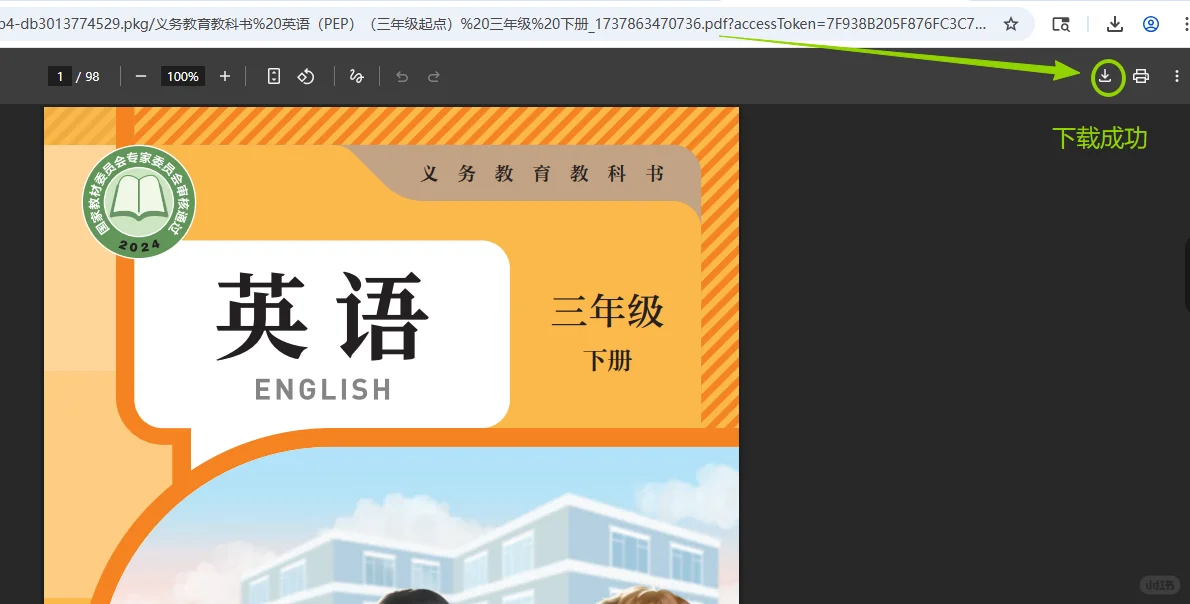Print the PDF document
The height and width of the screenshot is (604, 1190).
coord(1141,76)
